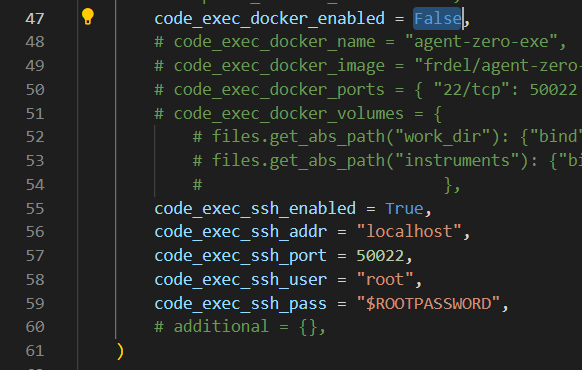Image resolution: width=582 pixels, height=370 pixels.
Task: Click the closing parenthesis on line 61
Action: click(x=120, y=351)
